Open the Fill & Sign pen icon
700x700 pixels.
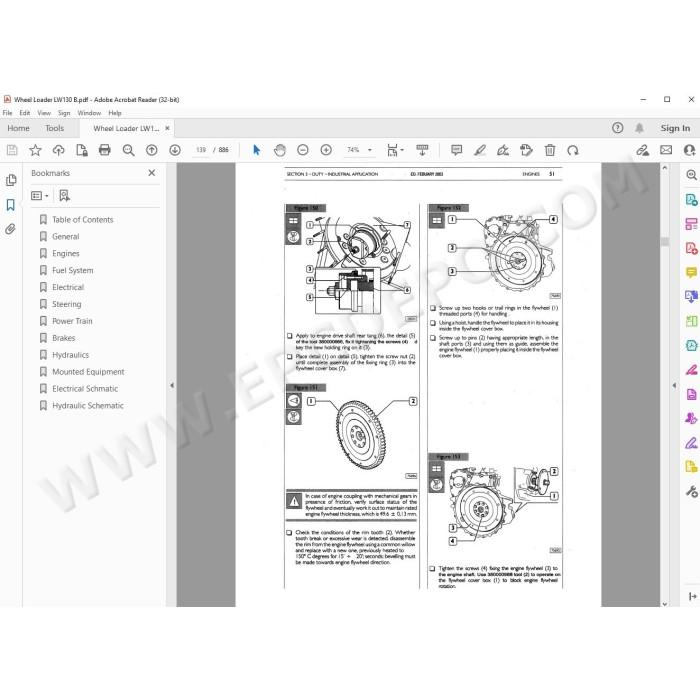pos(691,443)
